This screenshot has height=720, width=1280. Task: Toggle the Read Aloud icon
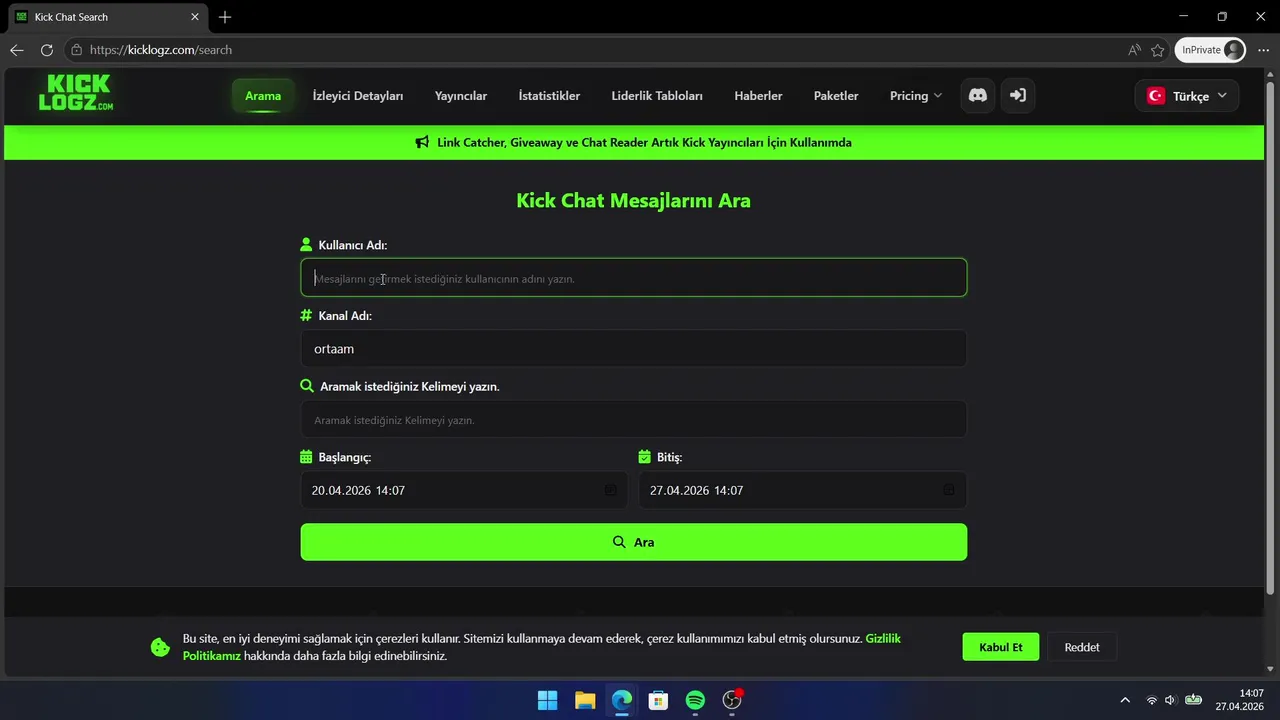coord(1134,50)
